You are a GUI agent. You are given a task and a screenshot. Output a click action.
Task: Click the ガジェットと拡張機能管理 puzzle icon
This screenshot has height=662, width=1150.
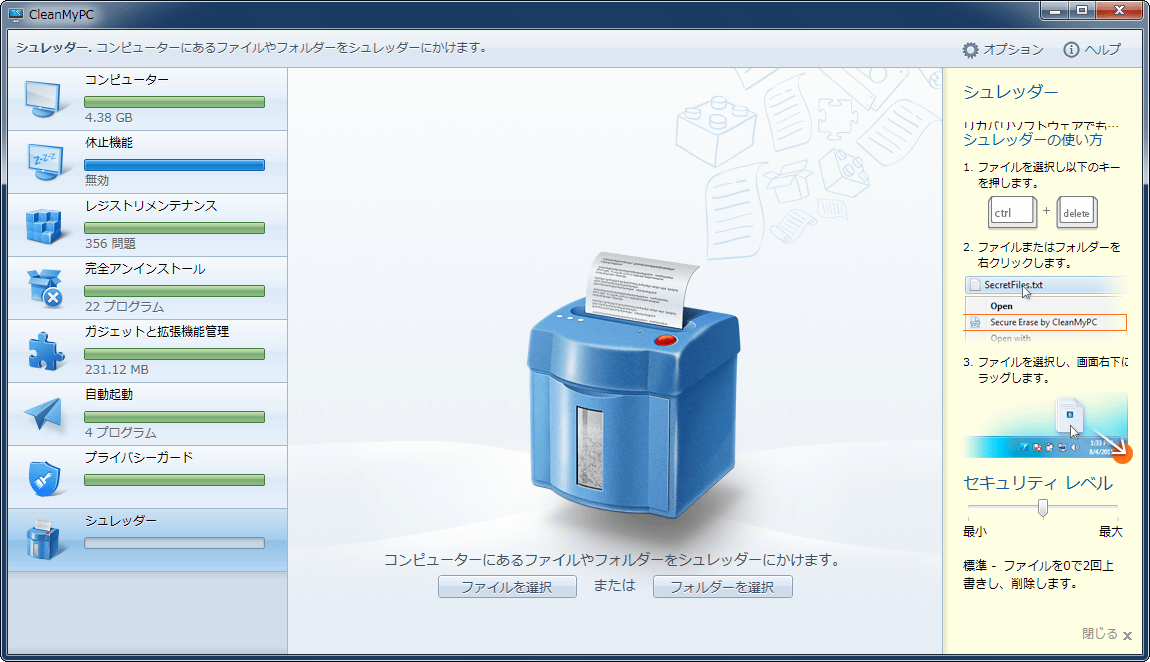coord(44,351)
